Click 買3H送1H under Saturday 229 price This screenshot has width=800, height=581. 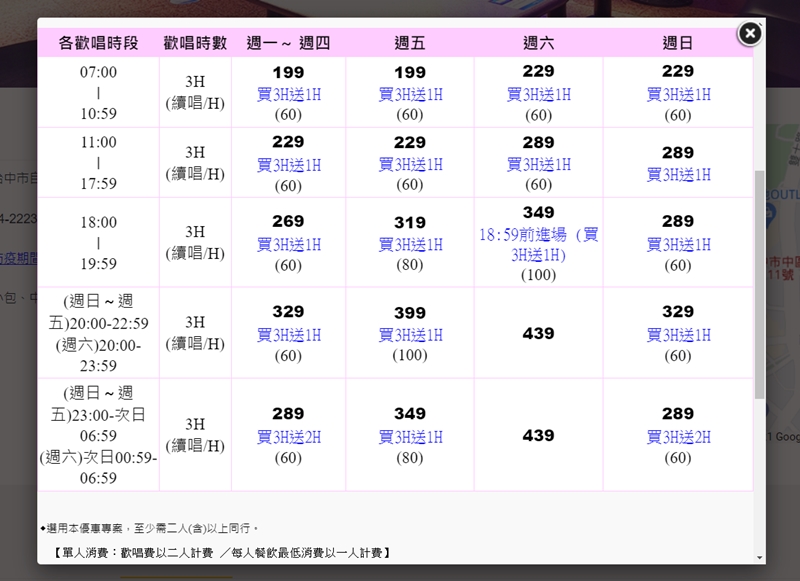point(538,95)
